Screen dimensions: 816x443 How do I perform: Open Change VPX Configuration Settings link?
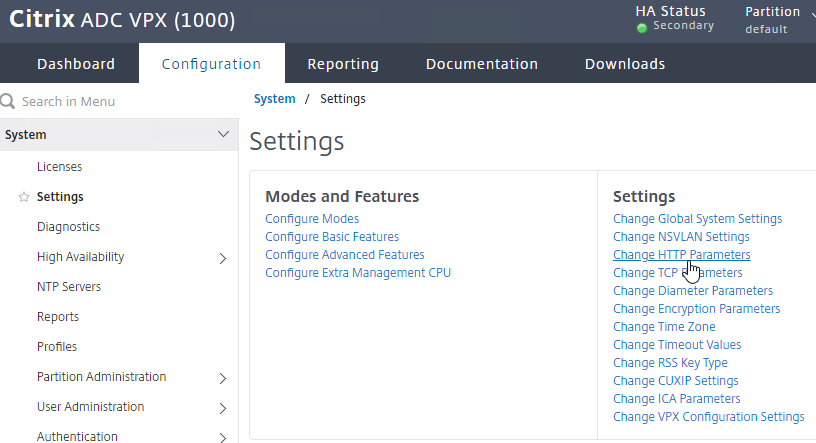pyautogui.click(x=709, y=416)
